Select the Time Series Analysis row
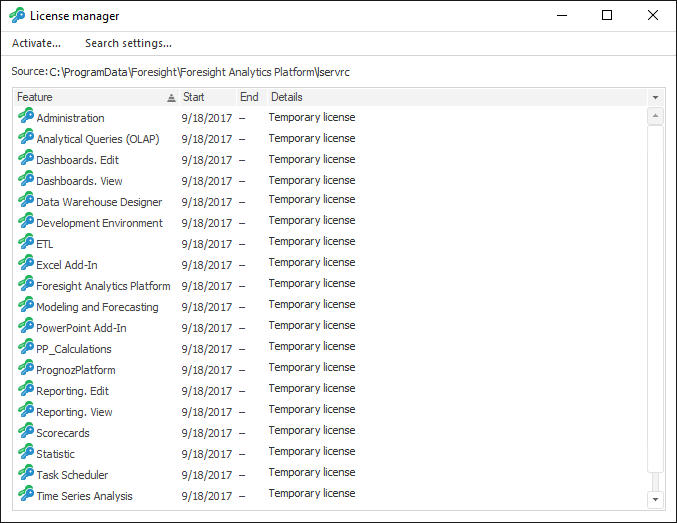 tap(84, 496)
